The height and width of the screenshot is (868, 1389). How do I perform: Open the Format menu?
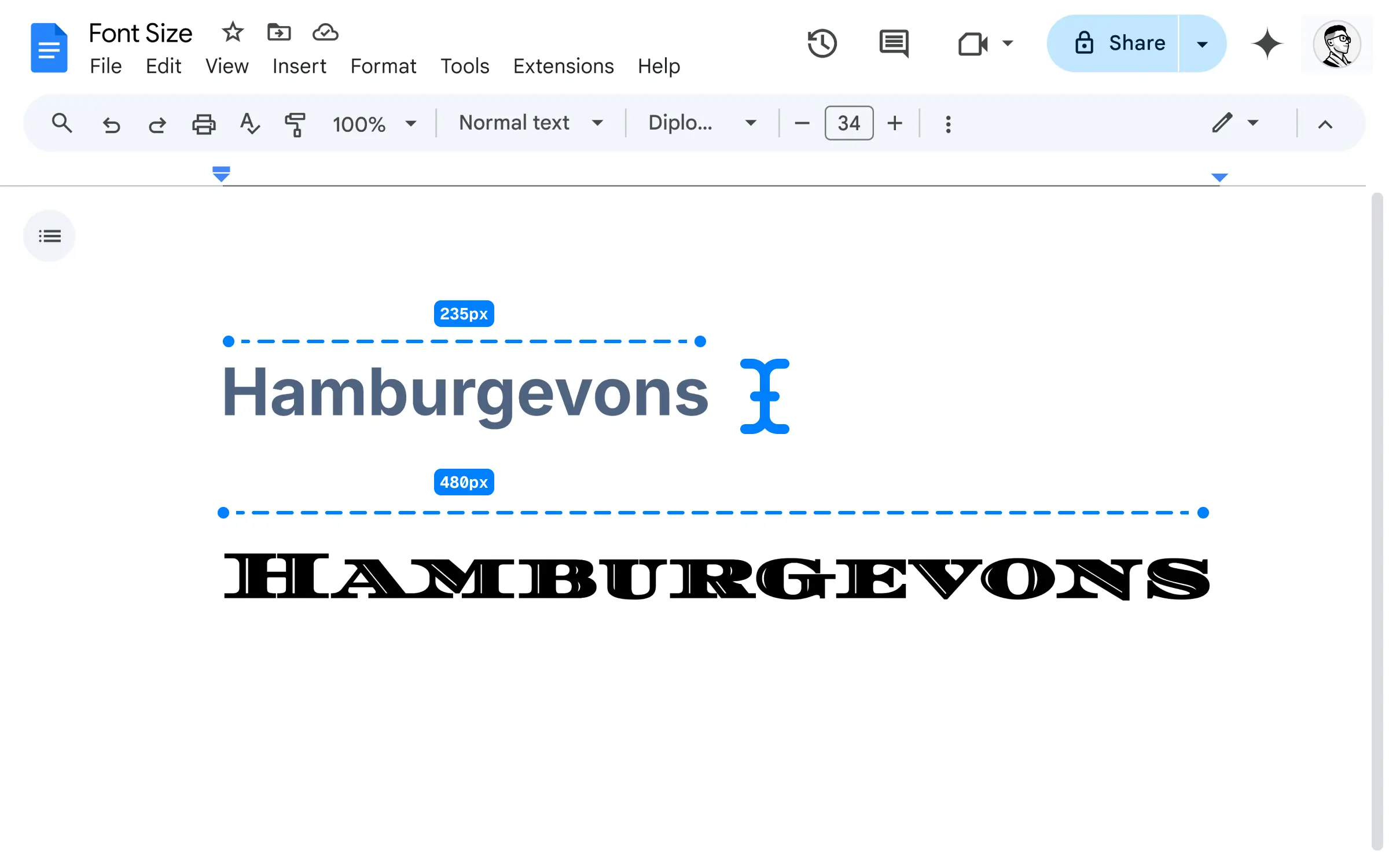(x=383, y=65)
